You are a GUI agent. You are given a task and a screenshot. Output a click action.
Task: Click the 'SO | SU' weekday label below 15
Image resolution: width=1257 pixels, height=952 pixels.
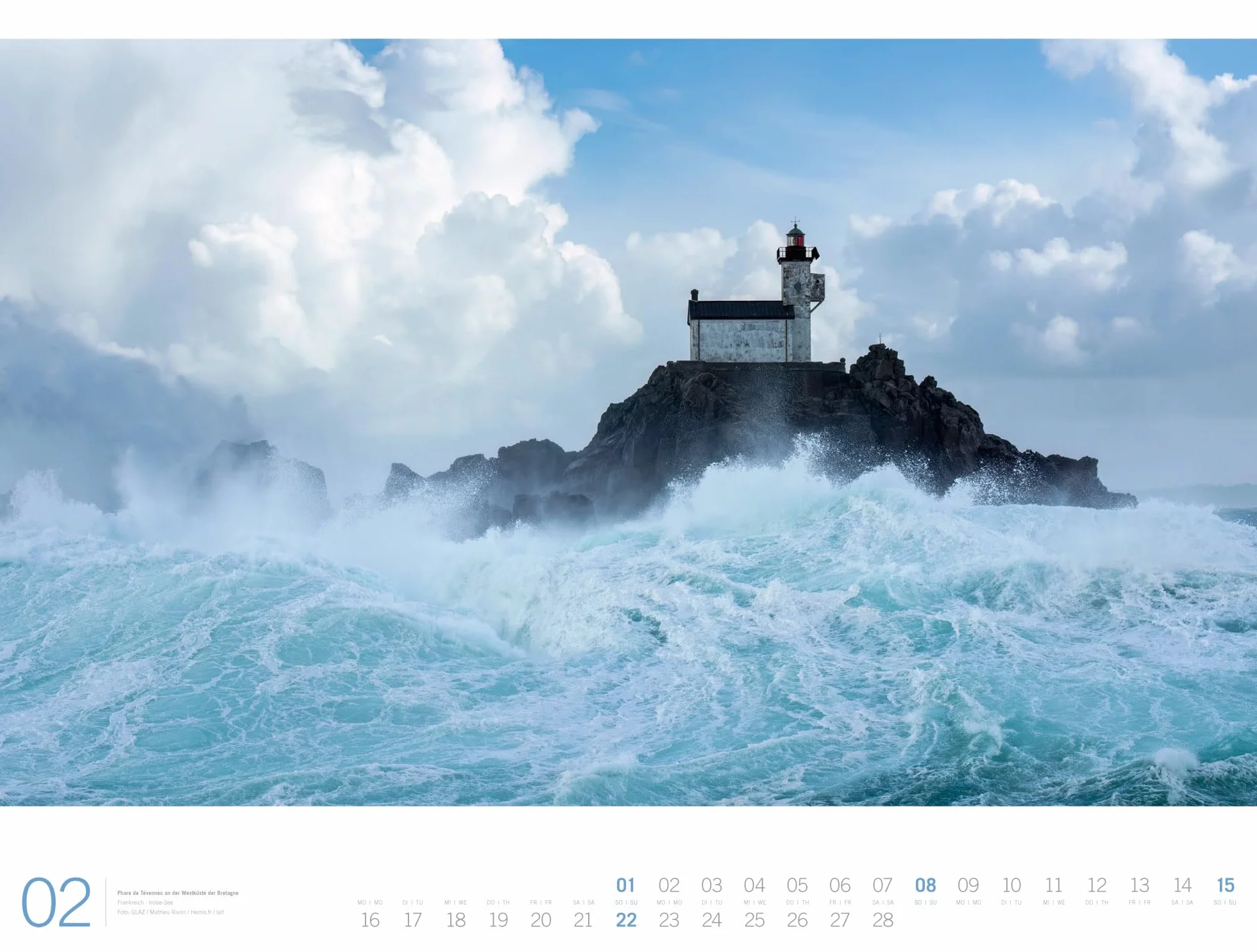(1225, 903)
